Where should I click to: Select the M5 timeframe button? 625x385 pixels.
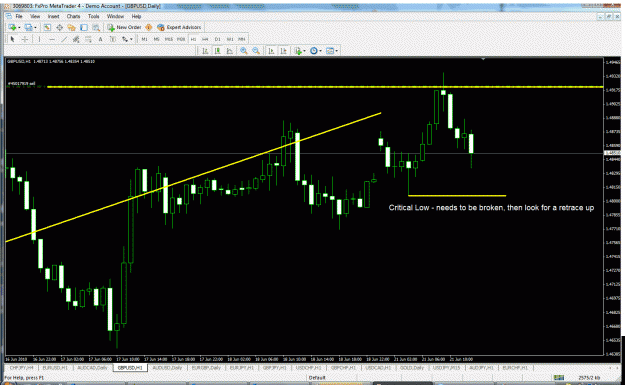coord(156,39)
